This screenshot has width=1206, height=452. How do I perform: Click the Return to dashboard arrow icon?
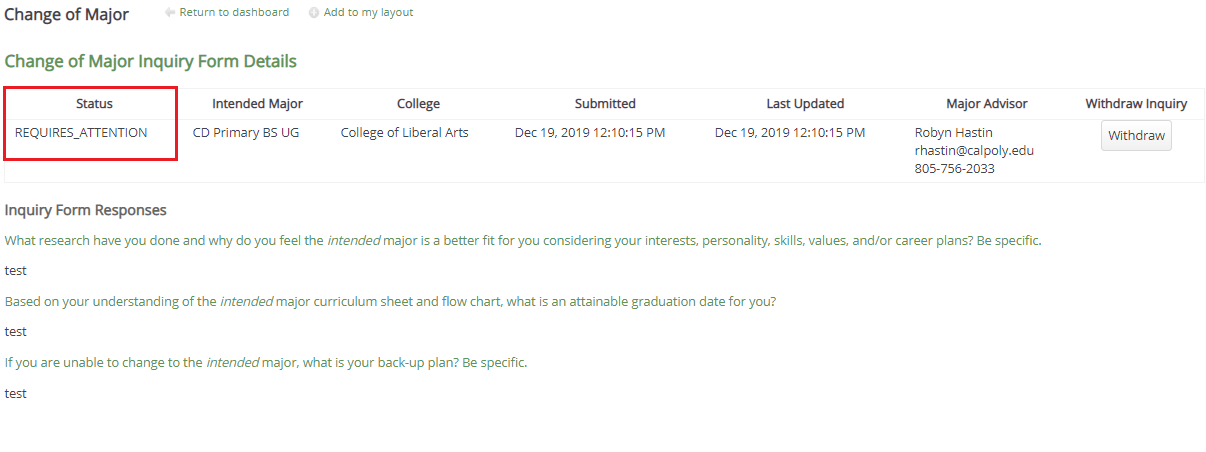(x=170, y=13)
